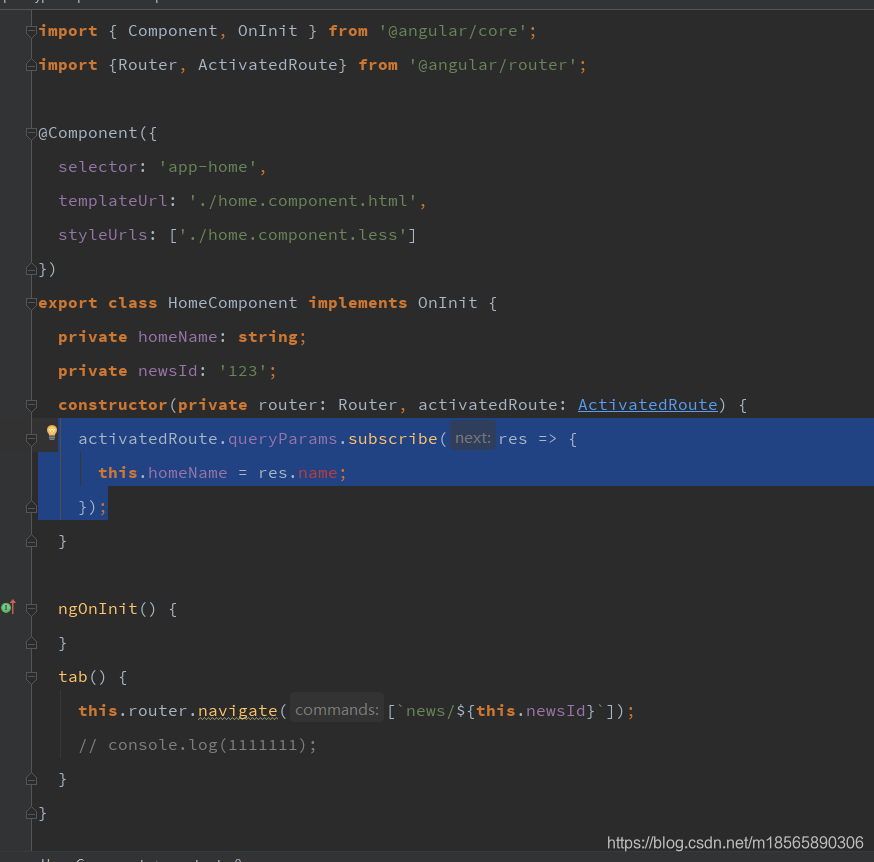
Task: Click the yellow lightbulb quick-fix icon
Action: tap(52, 432)
